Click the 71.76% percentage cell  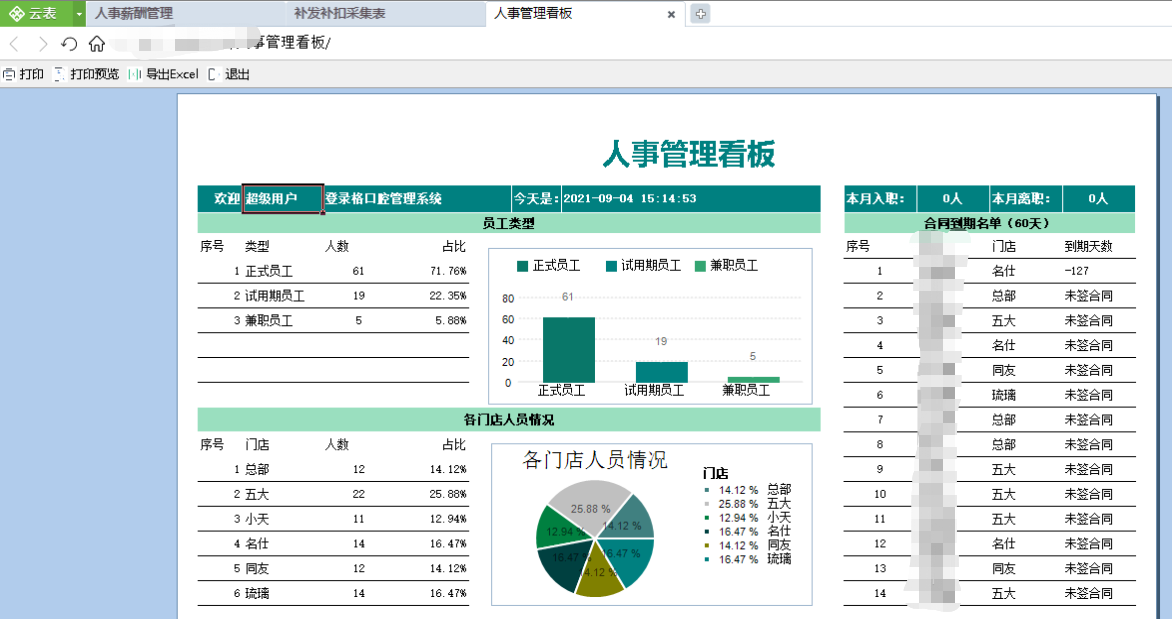(x=448, y=271)
